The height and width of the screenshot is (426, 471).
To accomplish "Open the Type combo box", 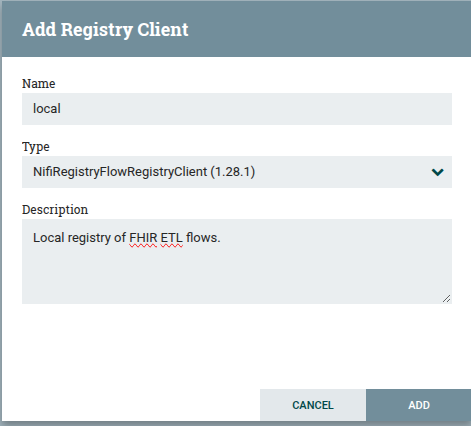I will pyautogui.click(x=237, y=172).
